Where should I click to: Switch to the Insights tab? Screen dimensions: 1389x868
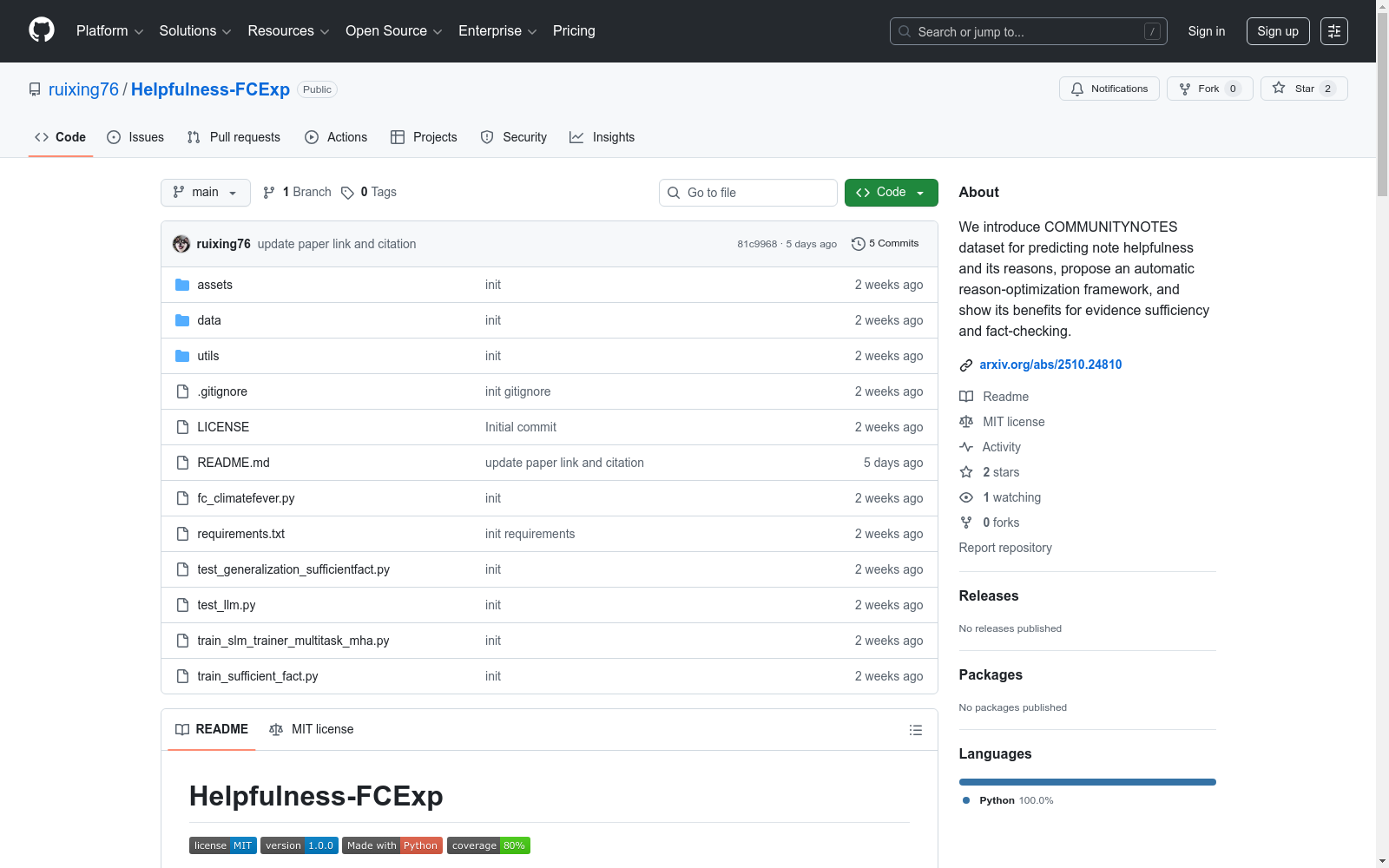[602, 137]
